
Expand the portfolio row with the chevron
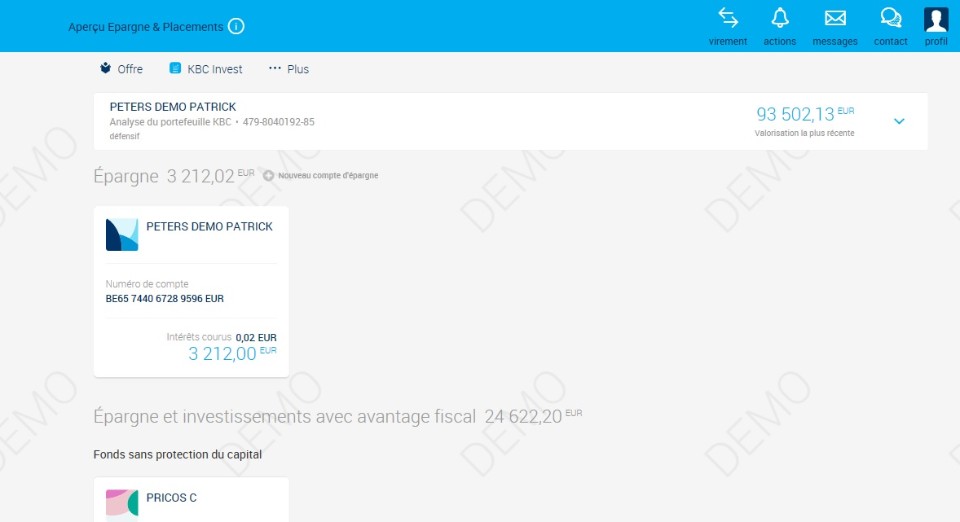[x=899, y=121]
